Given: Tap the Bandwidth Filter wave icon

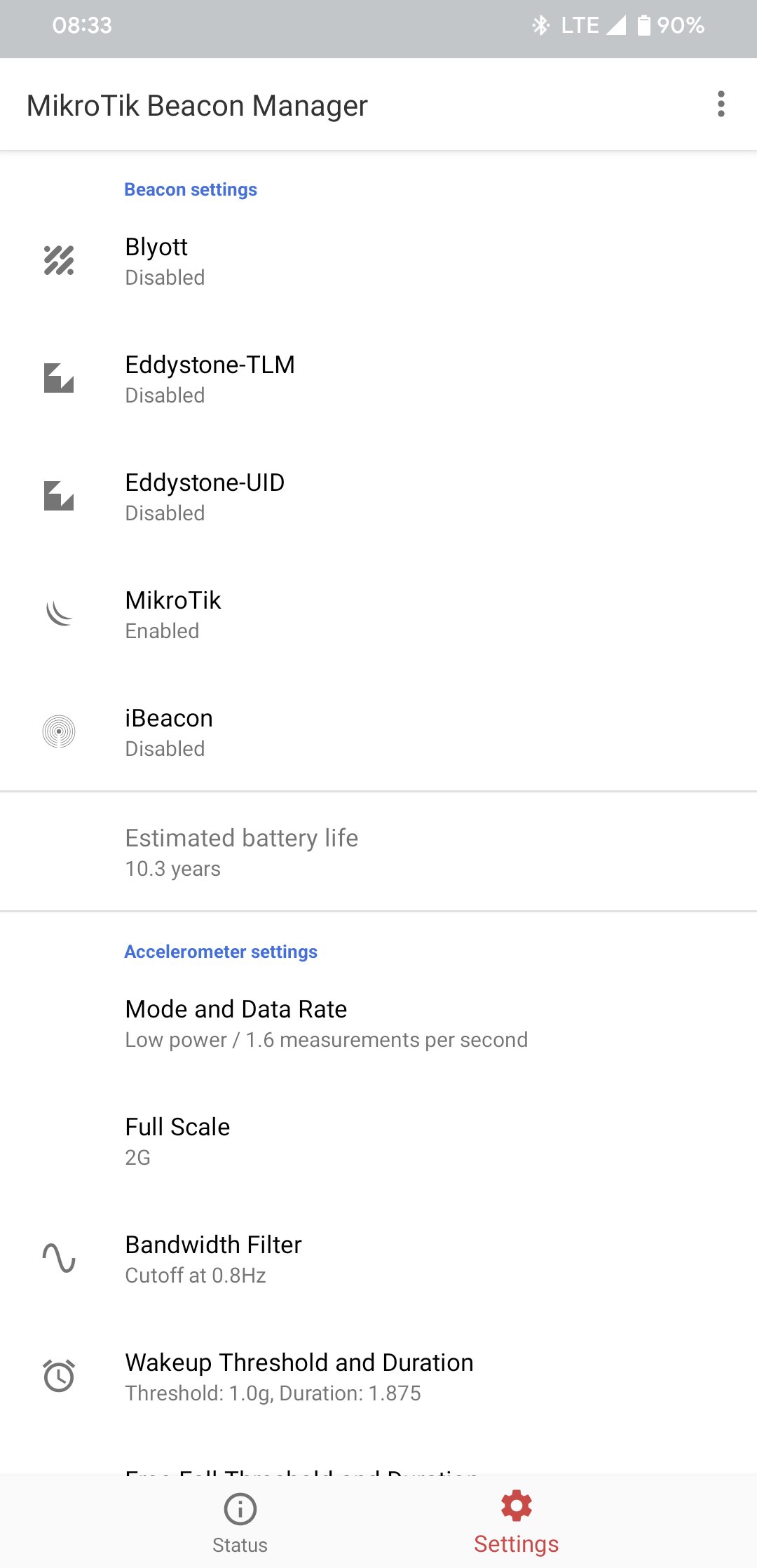Looking at the screenshot, I should tap(59, 1258).
